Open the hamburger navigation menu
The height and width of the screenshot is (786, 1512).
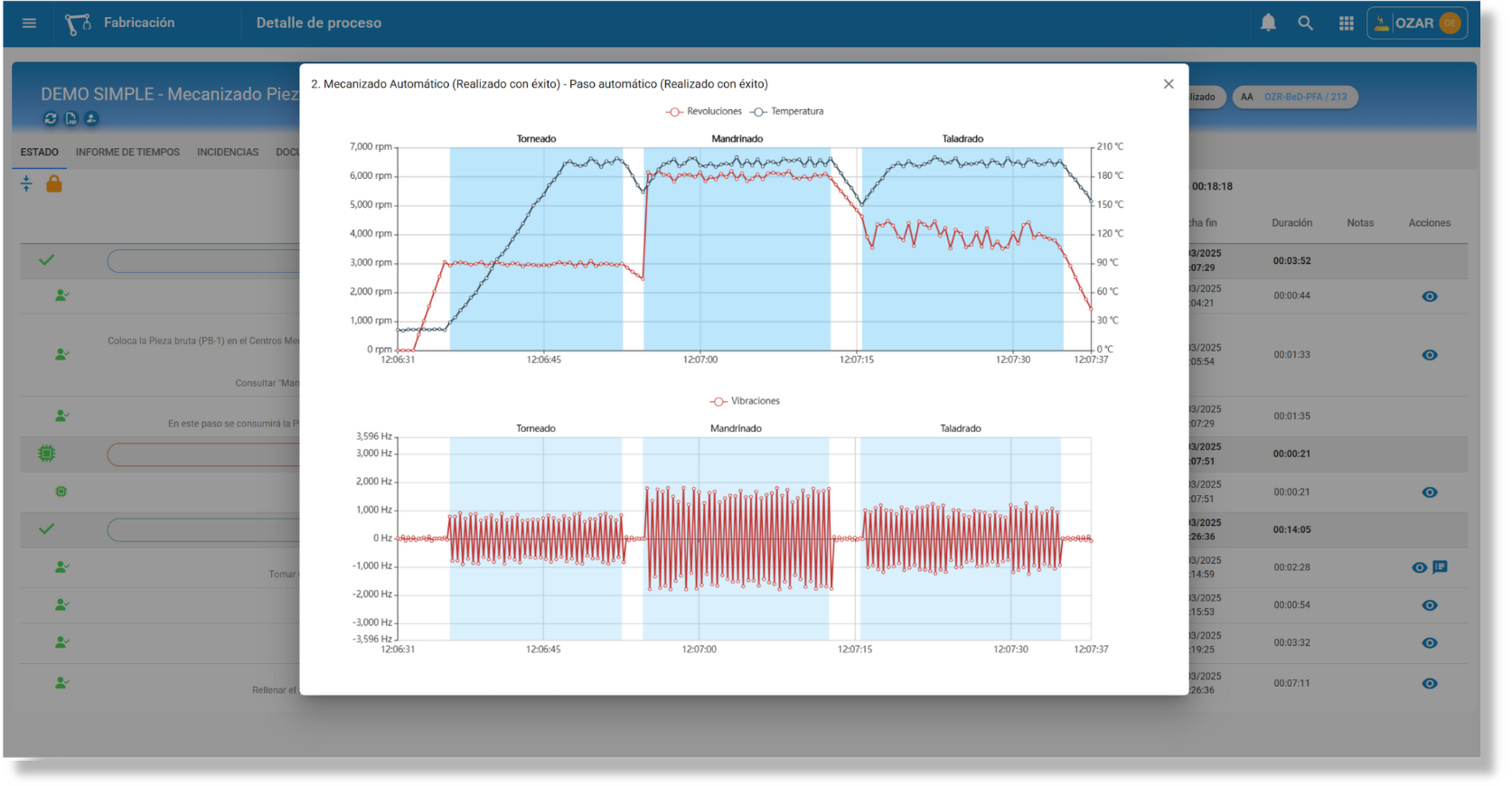point(29,23)
